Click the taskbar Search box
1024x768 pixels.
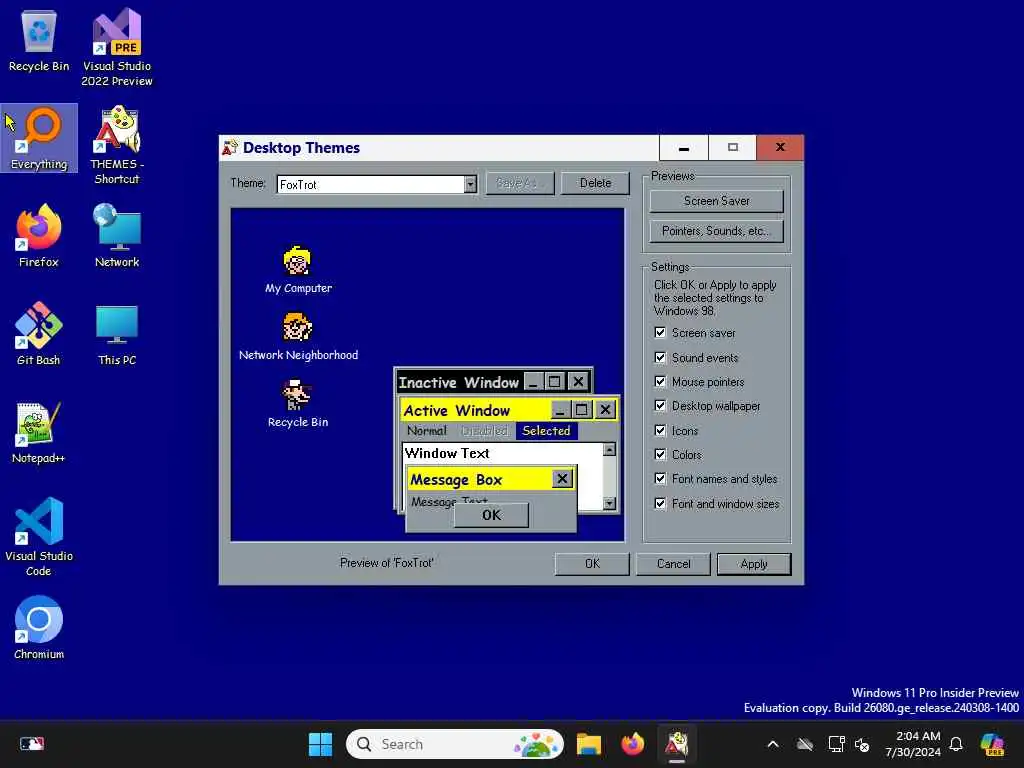pyautogui.click(x=455, y=744)
